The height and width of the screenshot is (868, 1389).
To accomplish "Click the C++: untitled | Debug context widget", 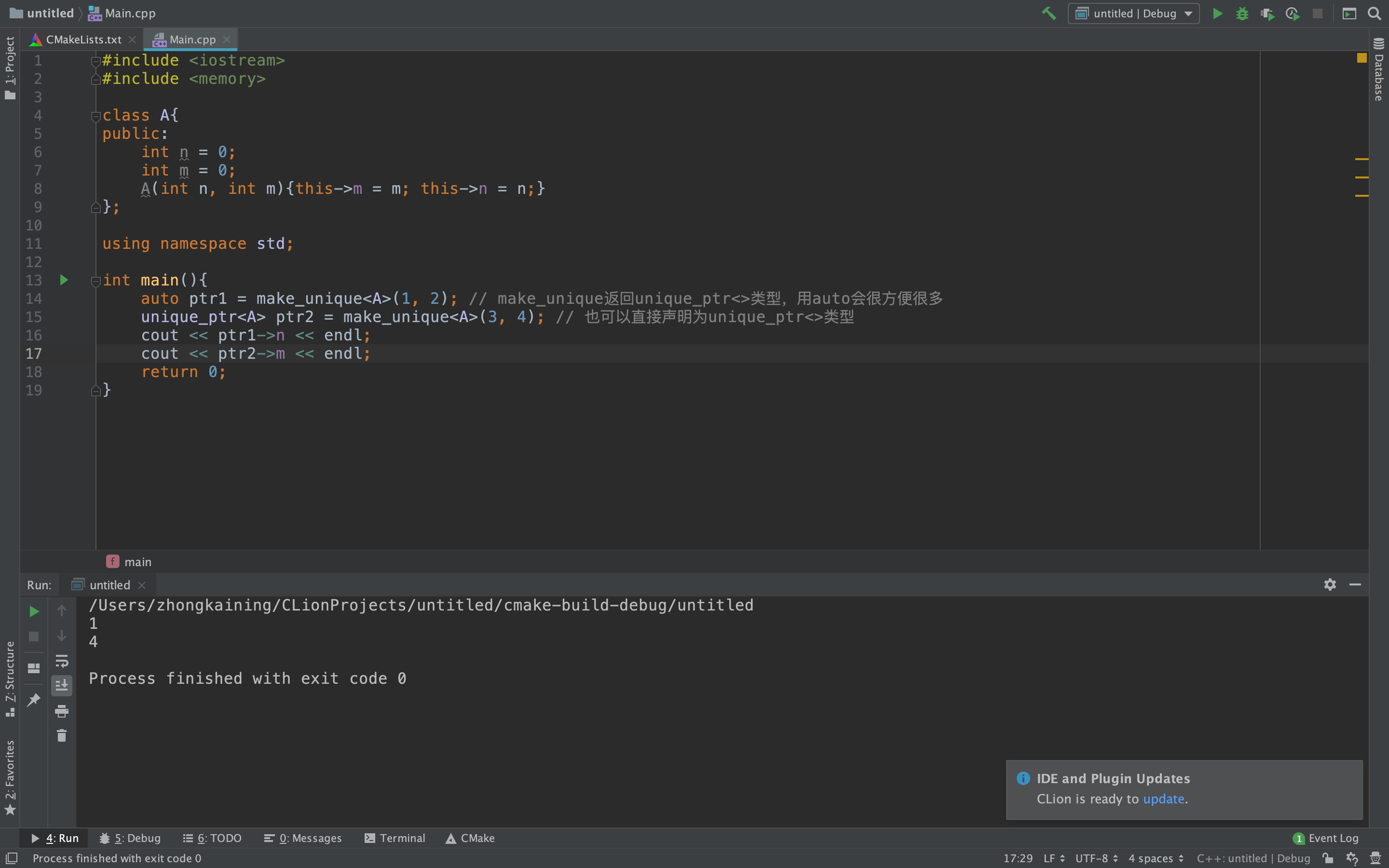I will tap(1253, 858).
